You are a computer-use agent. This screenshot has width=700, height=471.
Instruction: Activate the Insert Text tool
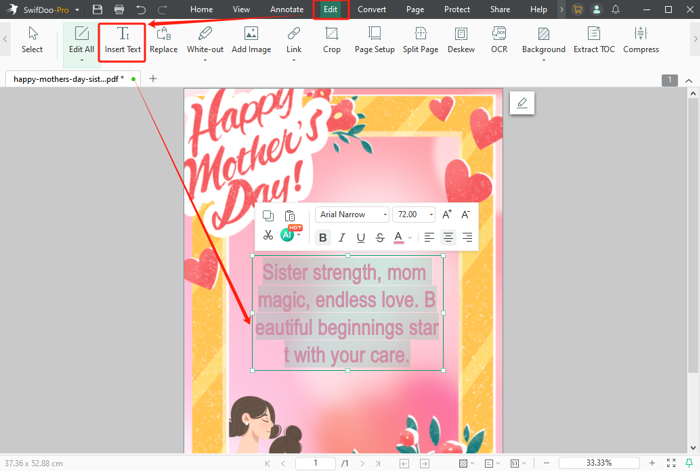(122, 40)
